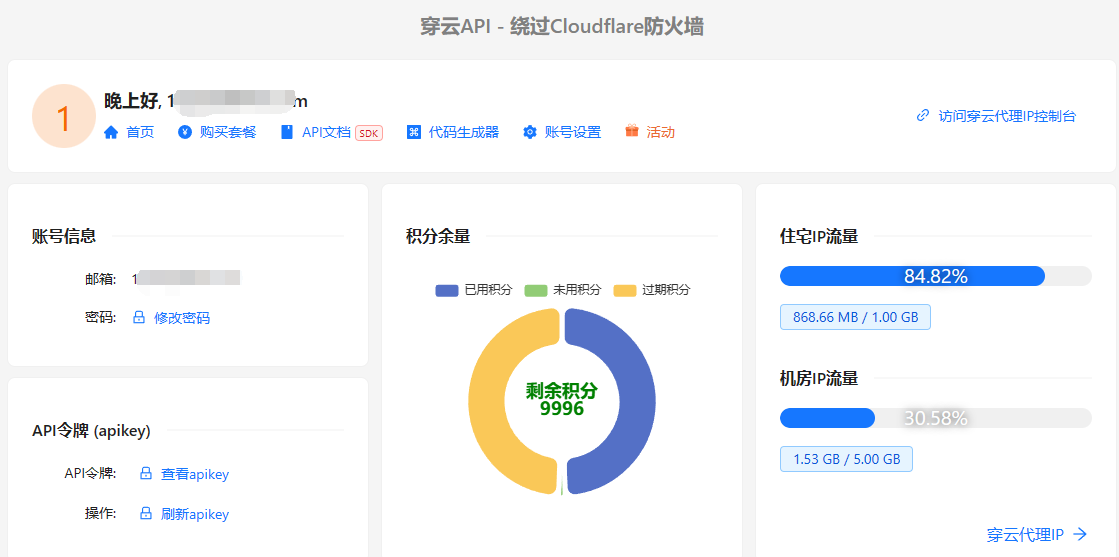The image size is (1119, 557).
Task: Click the home icon beside 首页
Action: tap(111, 132)
